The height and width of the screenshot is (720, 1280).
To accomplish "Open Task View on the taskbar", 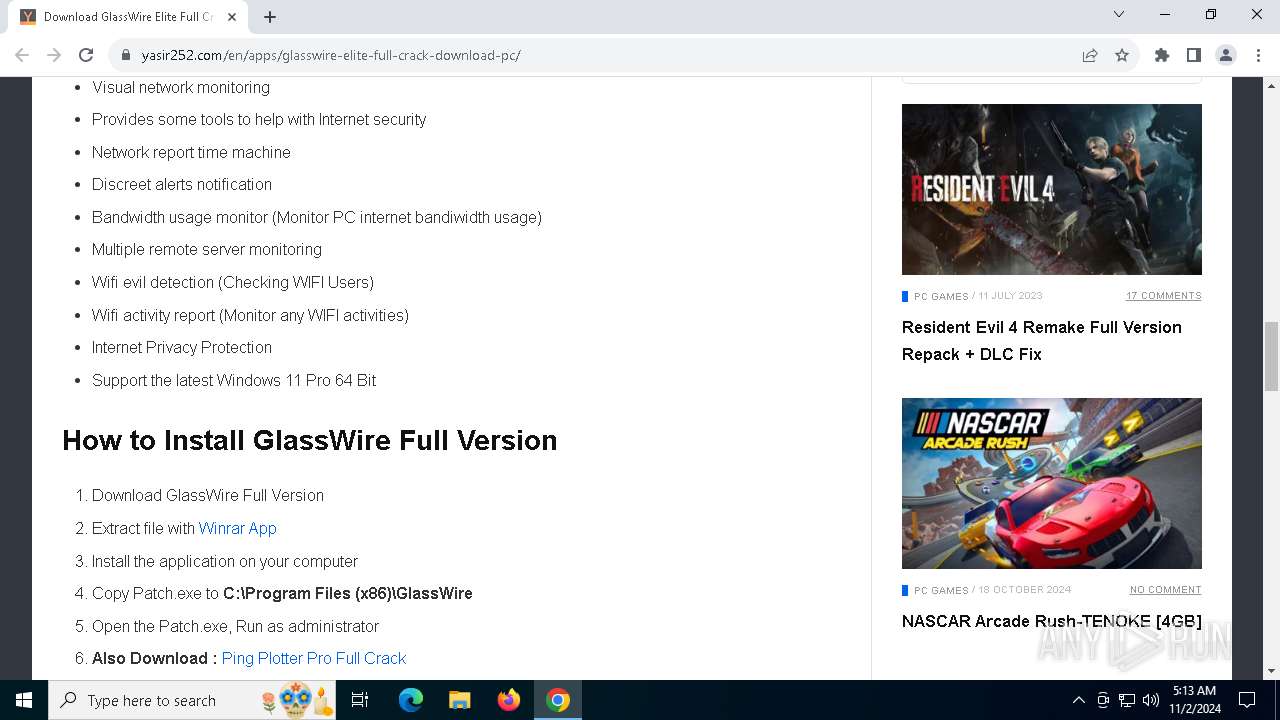I will (x=360, y=700).
